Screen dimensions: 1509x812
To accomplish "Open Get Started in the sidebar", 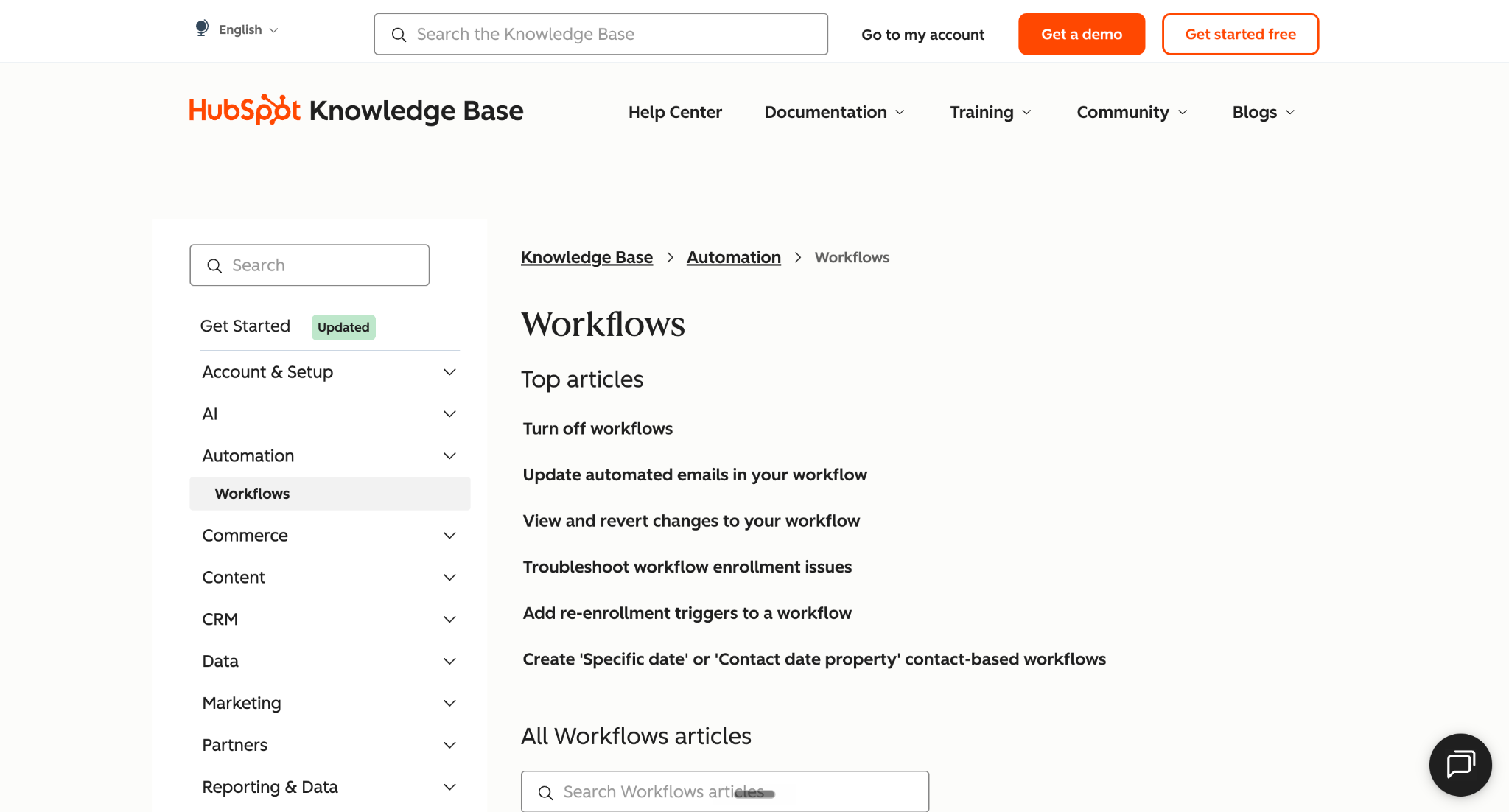I will tap(245, 326).
